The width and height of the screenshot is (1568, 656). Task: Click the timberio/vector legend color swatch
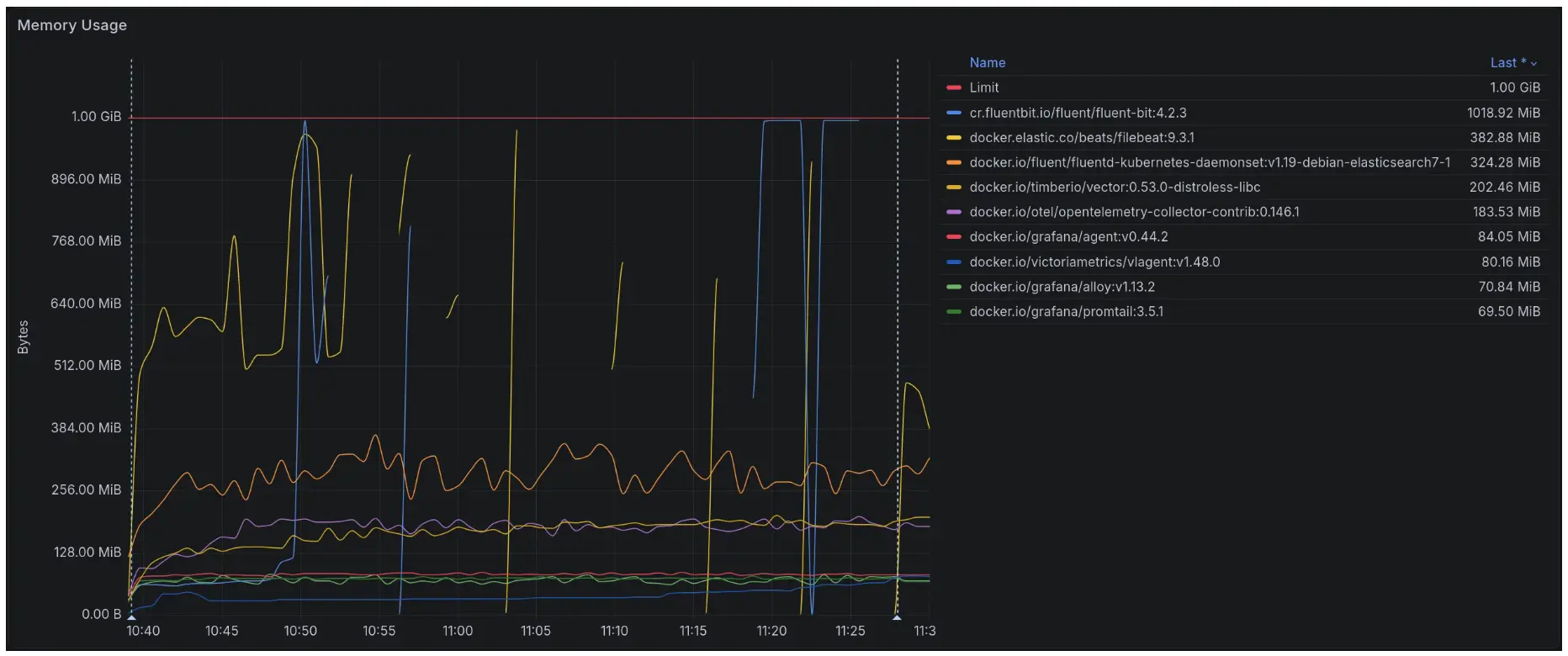click(953, 187)
